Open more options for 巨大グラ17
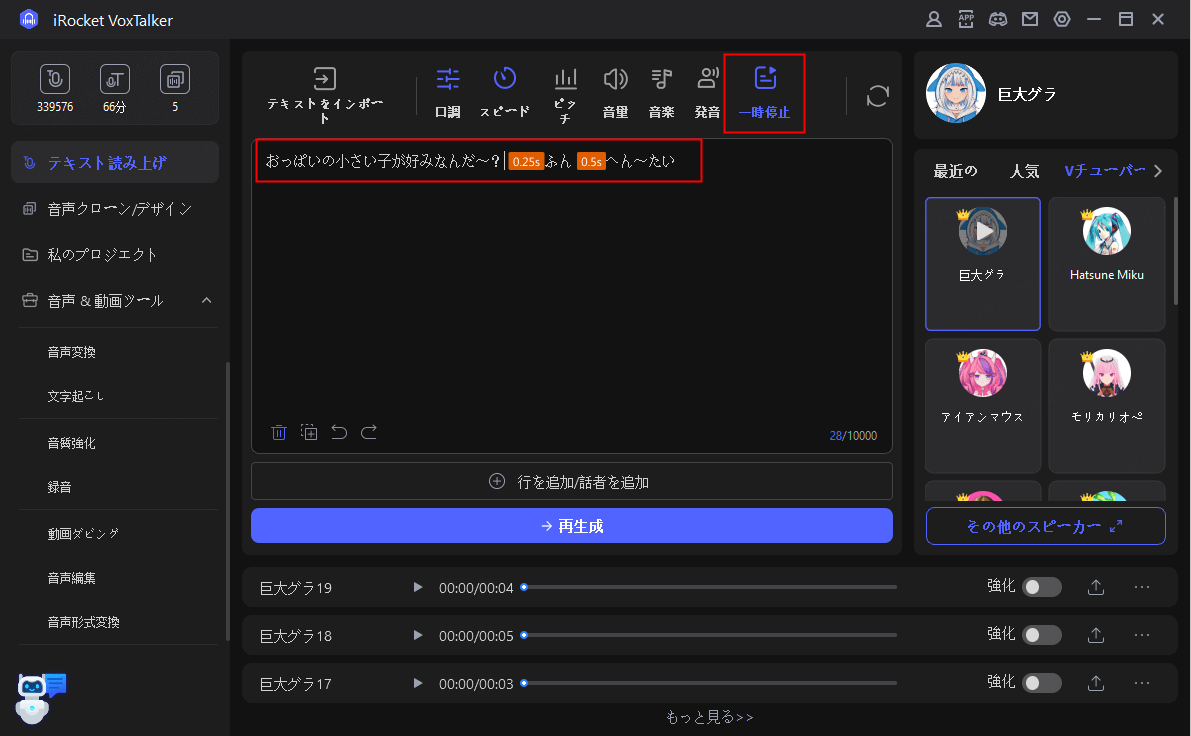 tap(1142, 683)
